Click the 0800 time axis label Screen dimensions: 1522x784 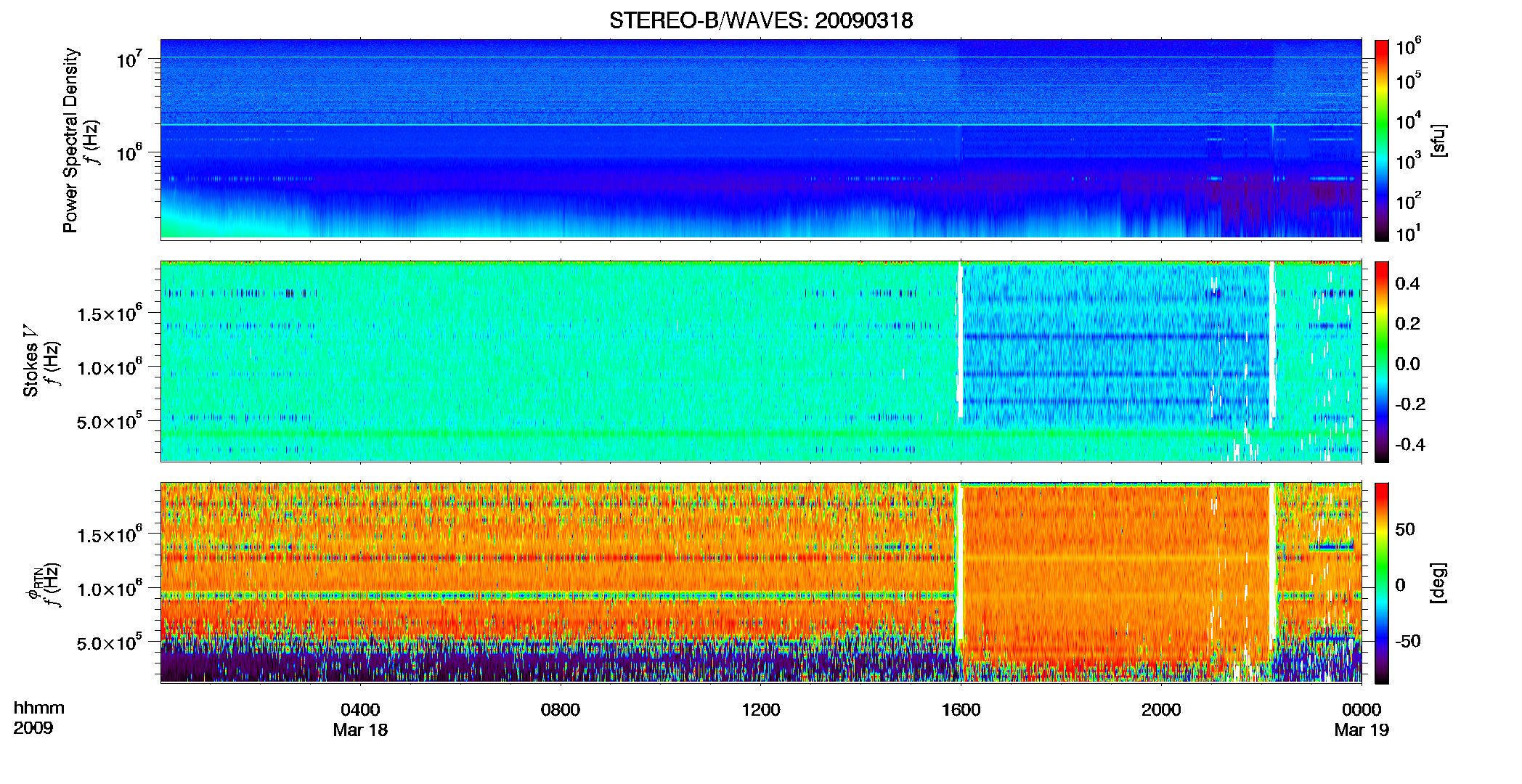pyautogui.click(x=561, y=710)
